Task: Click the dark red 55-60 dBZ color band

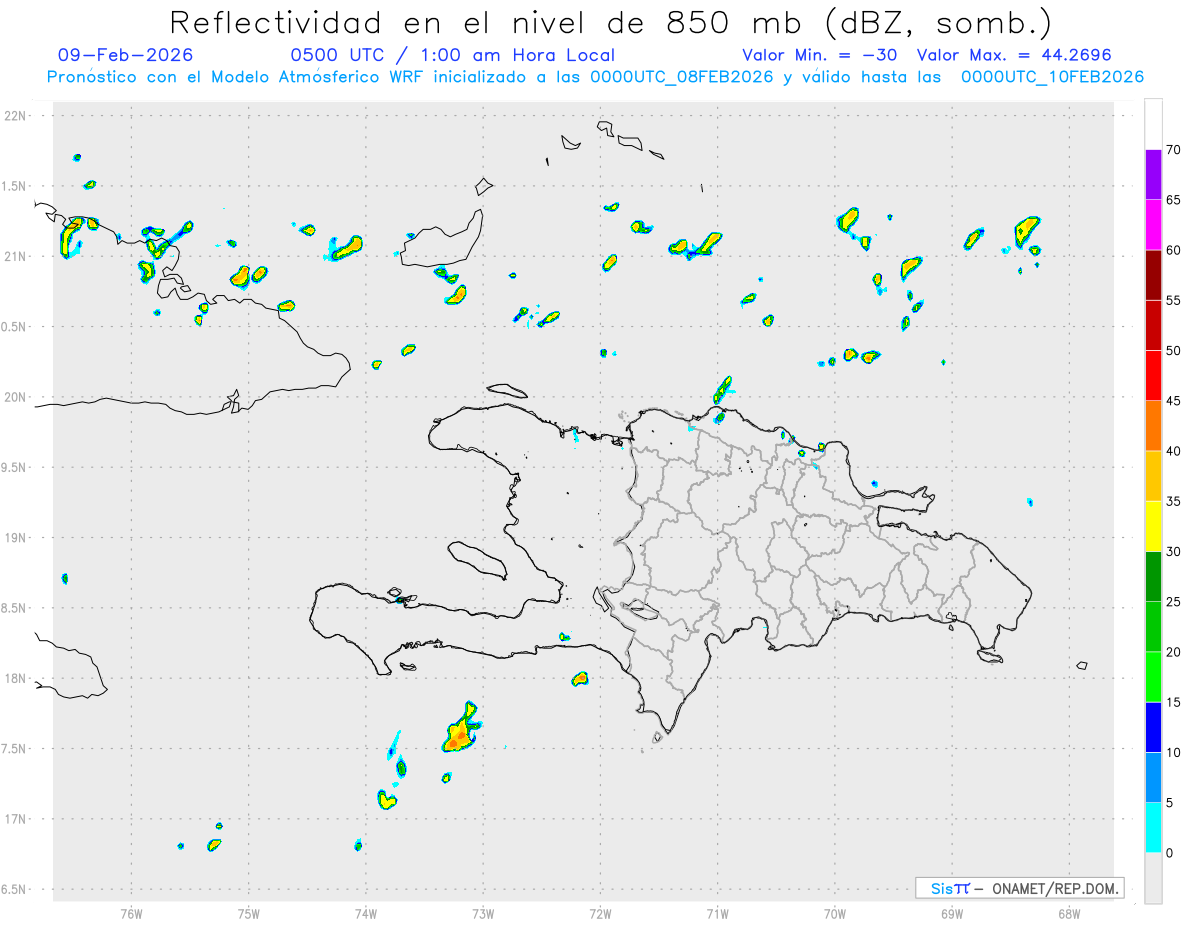Action: [x=1153, y=275]
